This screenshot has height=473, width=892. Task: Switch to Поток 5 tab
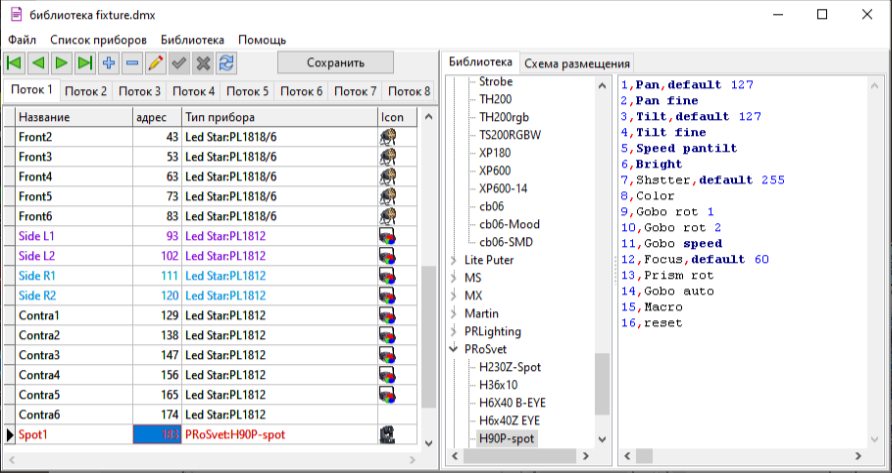tap(247, 92)
